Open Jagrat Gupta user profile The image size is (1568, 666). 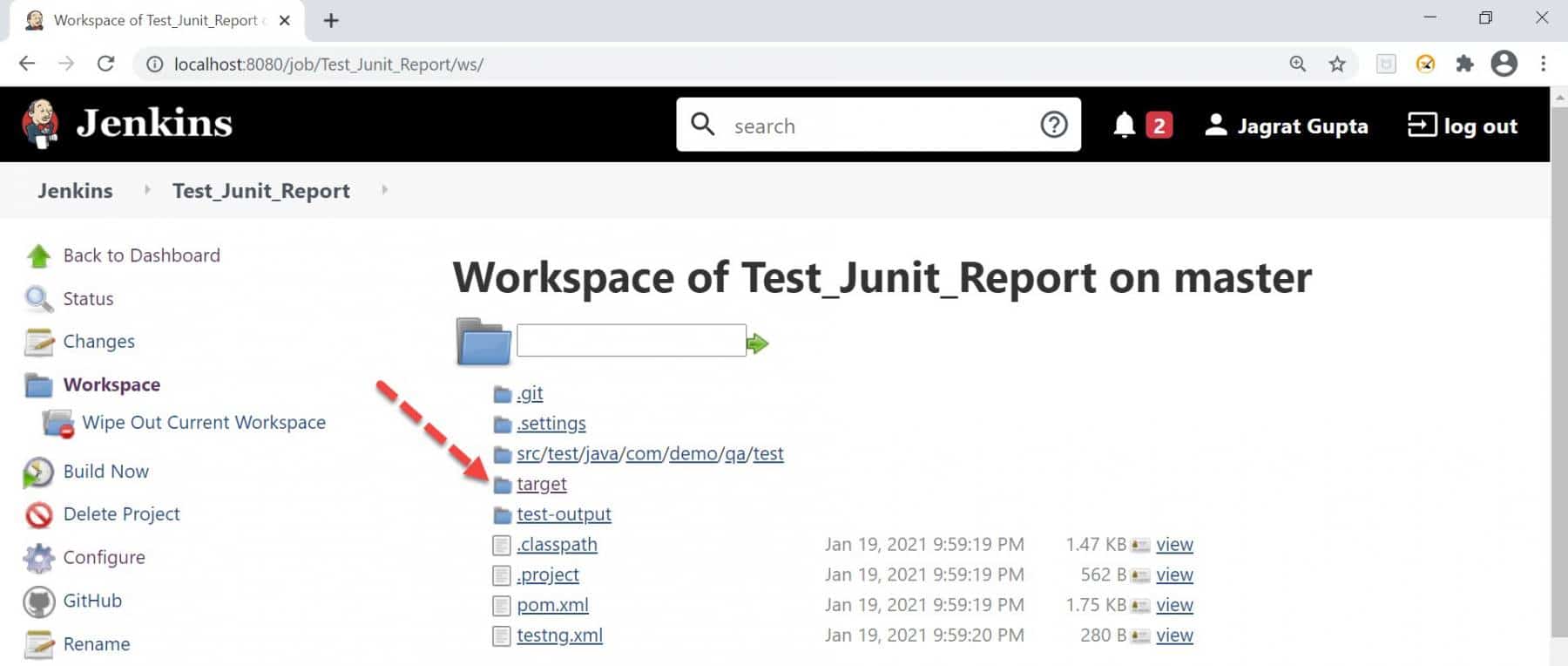[1286, 126]
